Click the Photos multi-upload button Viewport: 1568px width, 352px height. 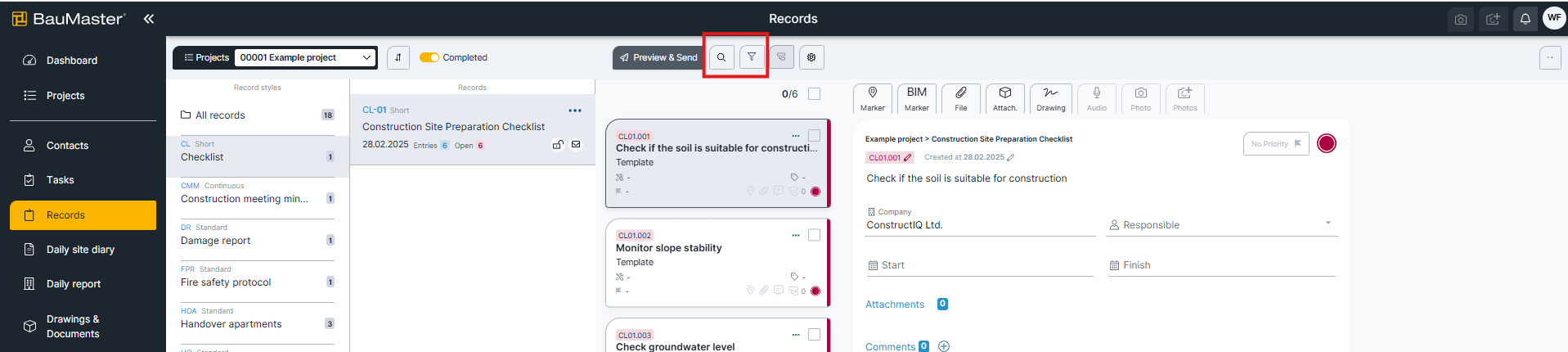coord(1185,98)
